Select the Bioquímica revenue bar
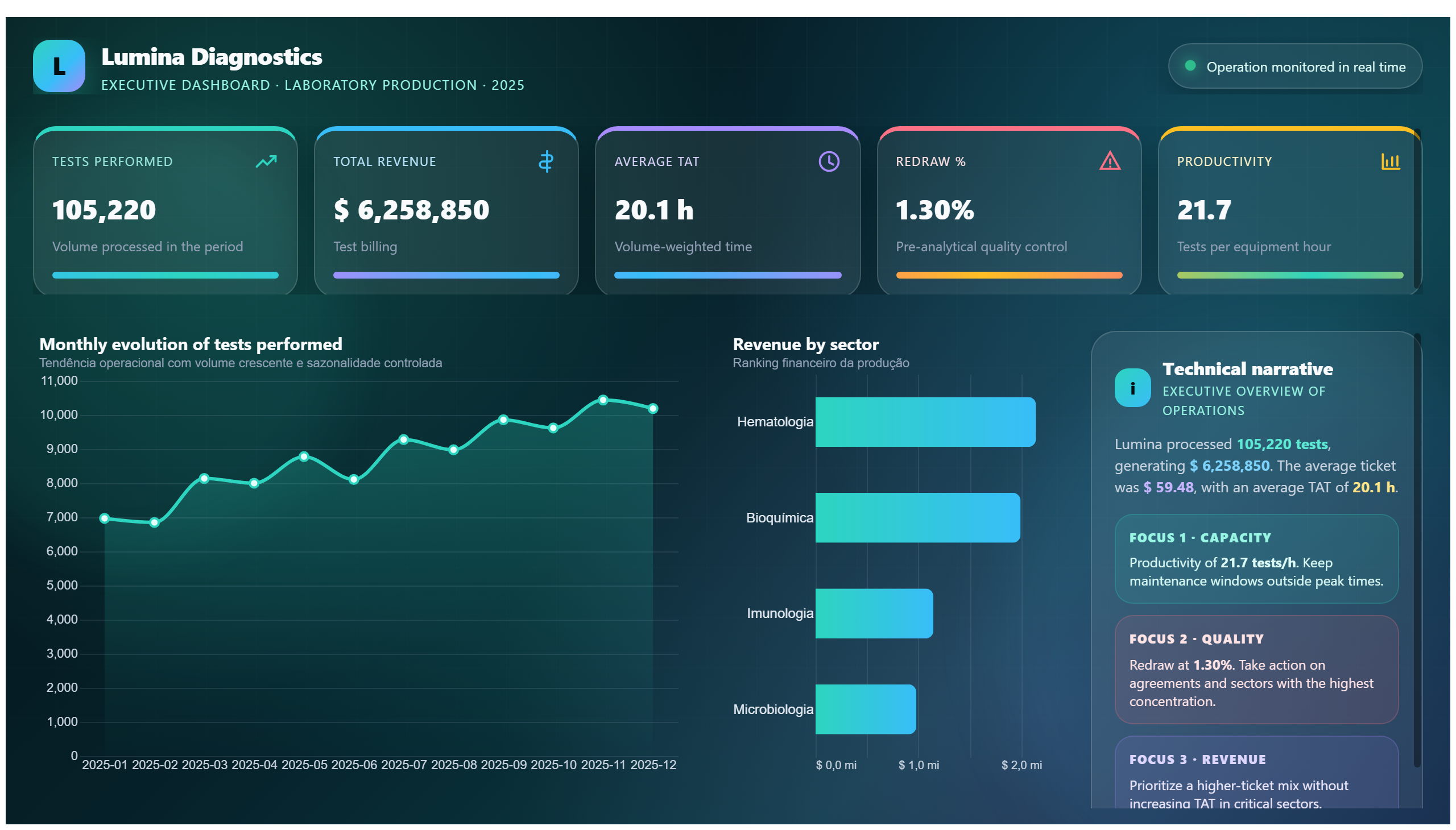1456x830 pixels. click(x=917, y=517)
